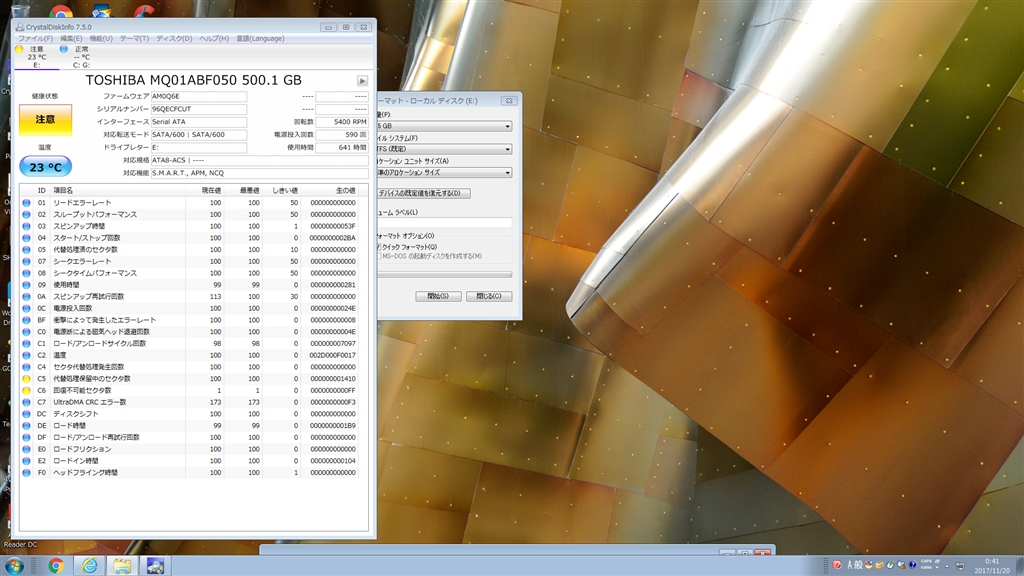Click status icon for C6 uncorrectable sector row
The width and height of the screenshot is (1024, 576).
27,390
